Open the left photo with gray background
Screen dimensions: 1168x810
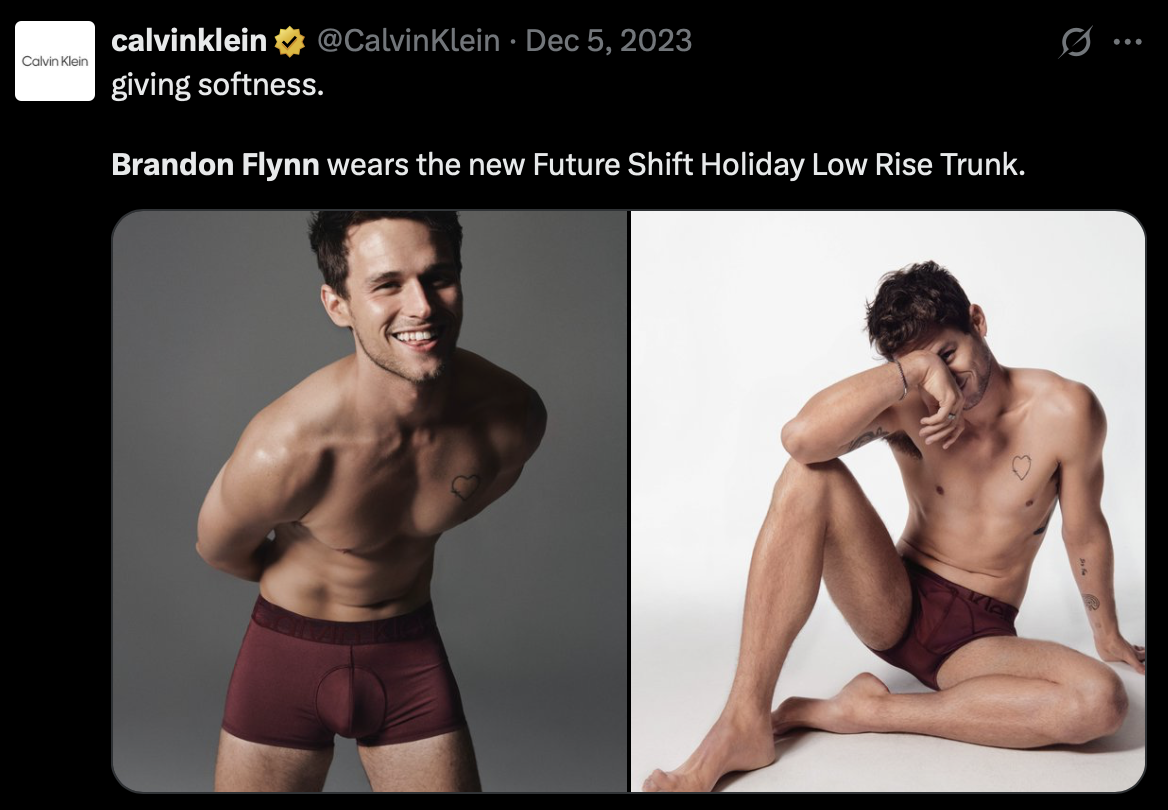[x=369, y=501]
